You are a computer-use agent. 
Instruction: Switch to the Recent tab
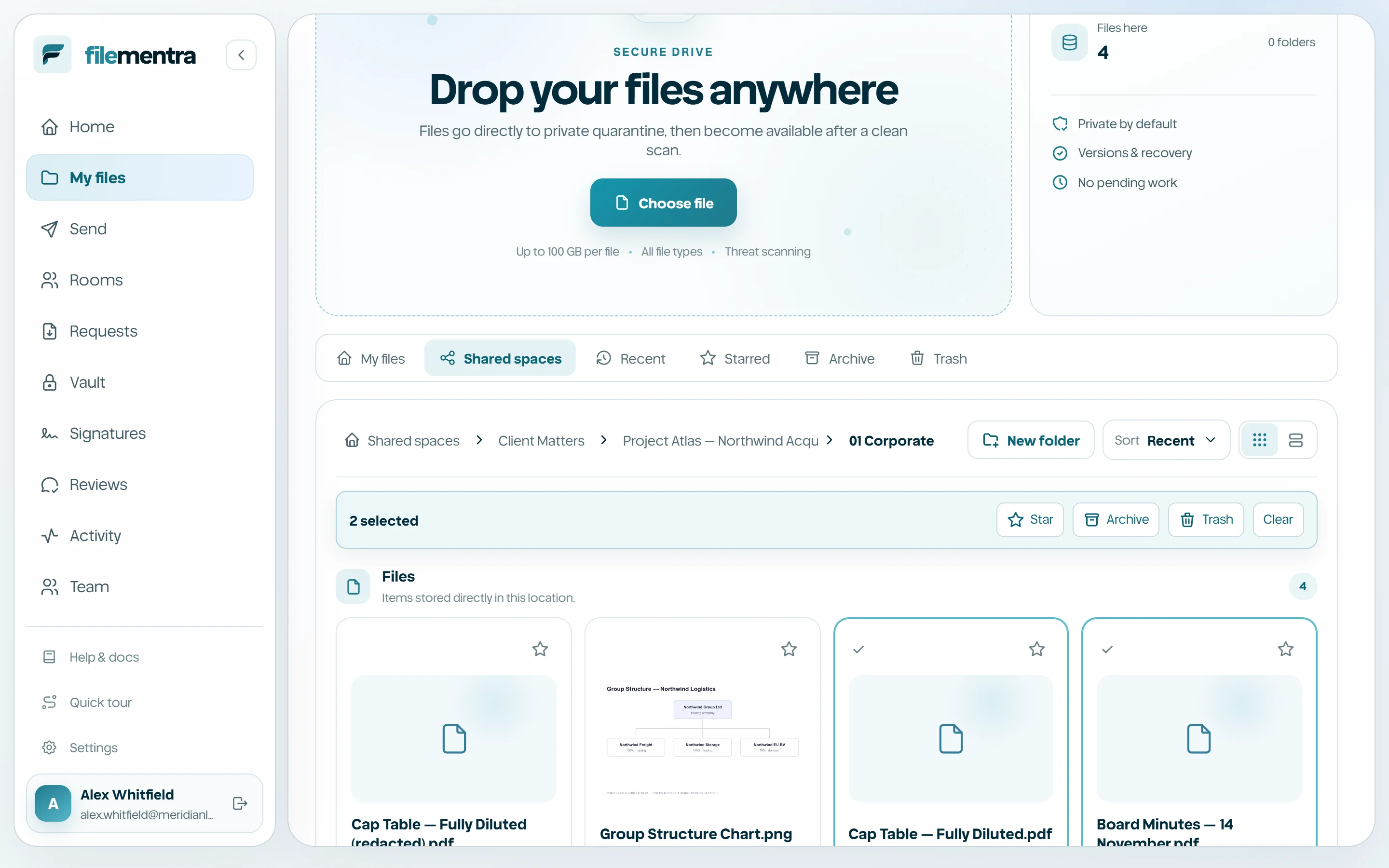(630, 358)
